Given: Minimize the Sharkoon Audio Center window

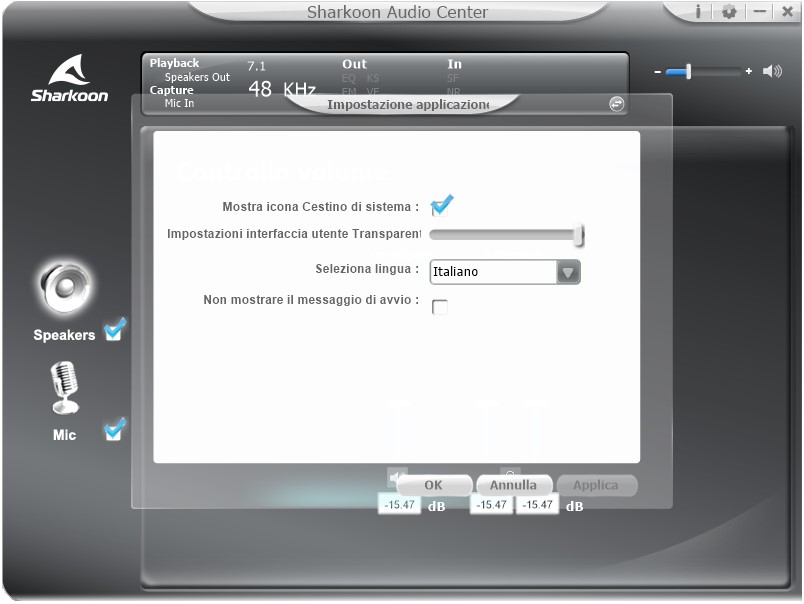Looking at the screenshot, I should pos(760,11).
